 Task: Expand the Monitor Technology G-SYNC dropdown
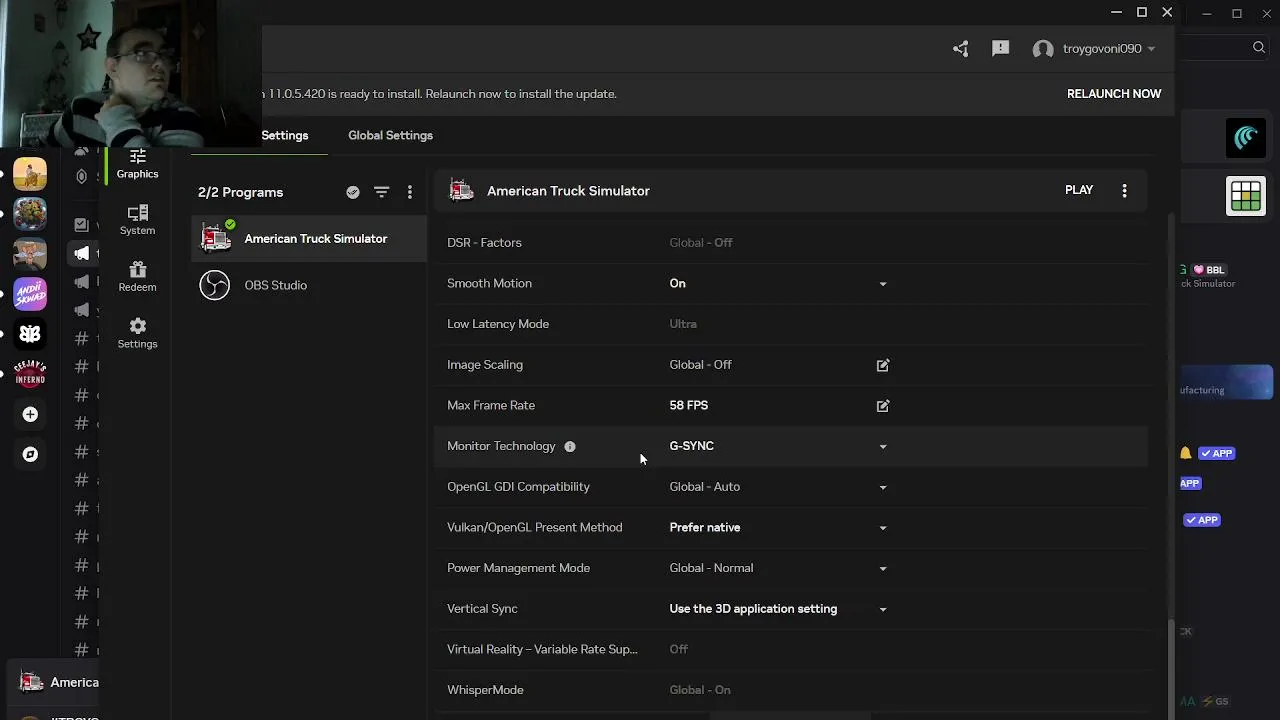click(882, 446)
